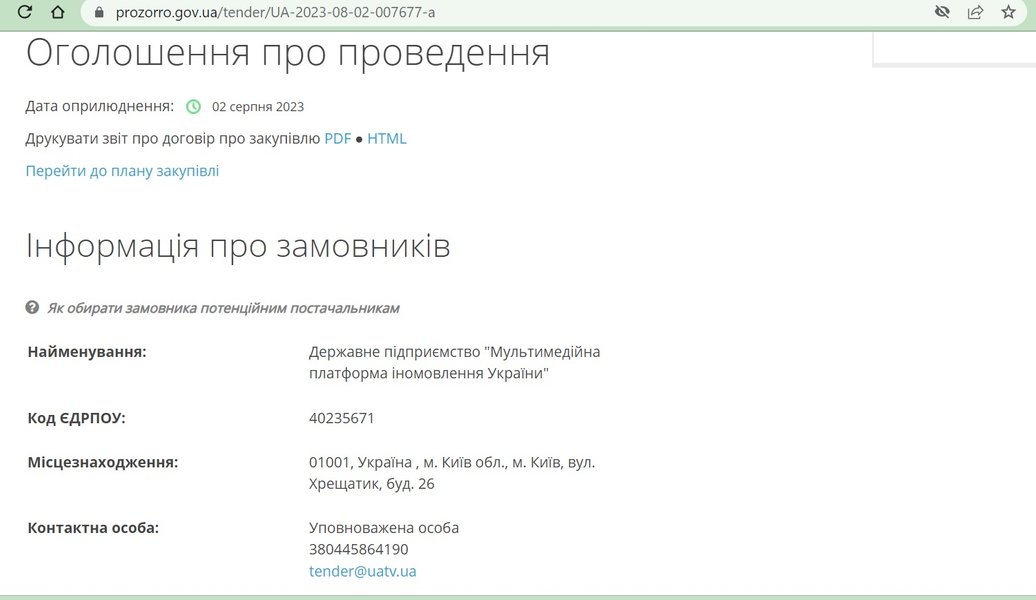Viewport: 1036px width, 600px height.
Task: Click the green clock icon beside publication date
Action: pos(193,107)
